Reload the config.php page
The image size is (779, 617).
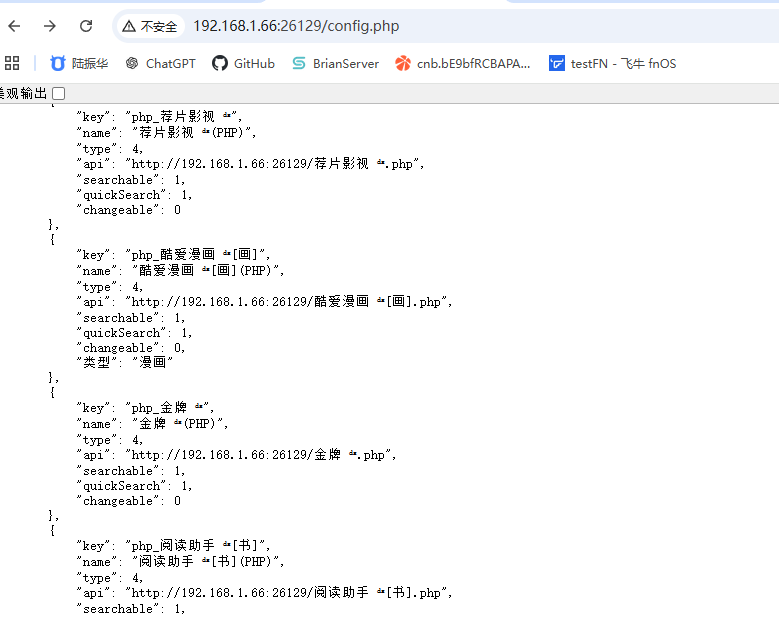(x=86, y=26)
